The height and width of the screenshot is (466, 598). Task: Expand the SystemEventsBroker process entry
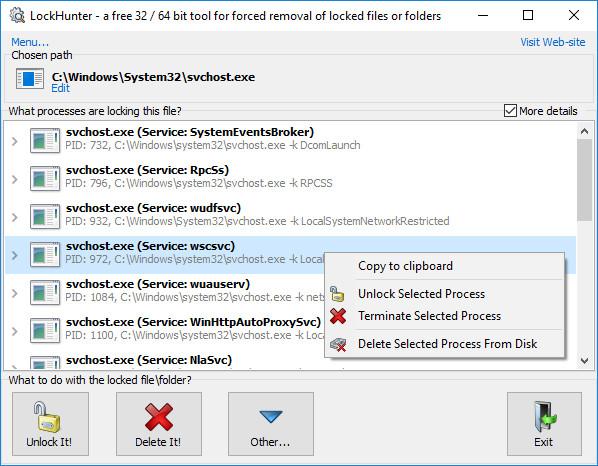pyautogui.click(x=14, y=141)
